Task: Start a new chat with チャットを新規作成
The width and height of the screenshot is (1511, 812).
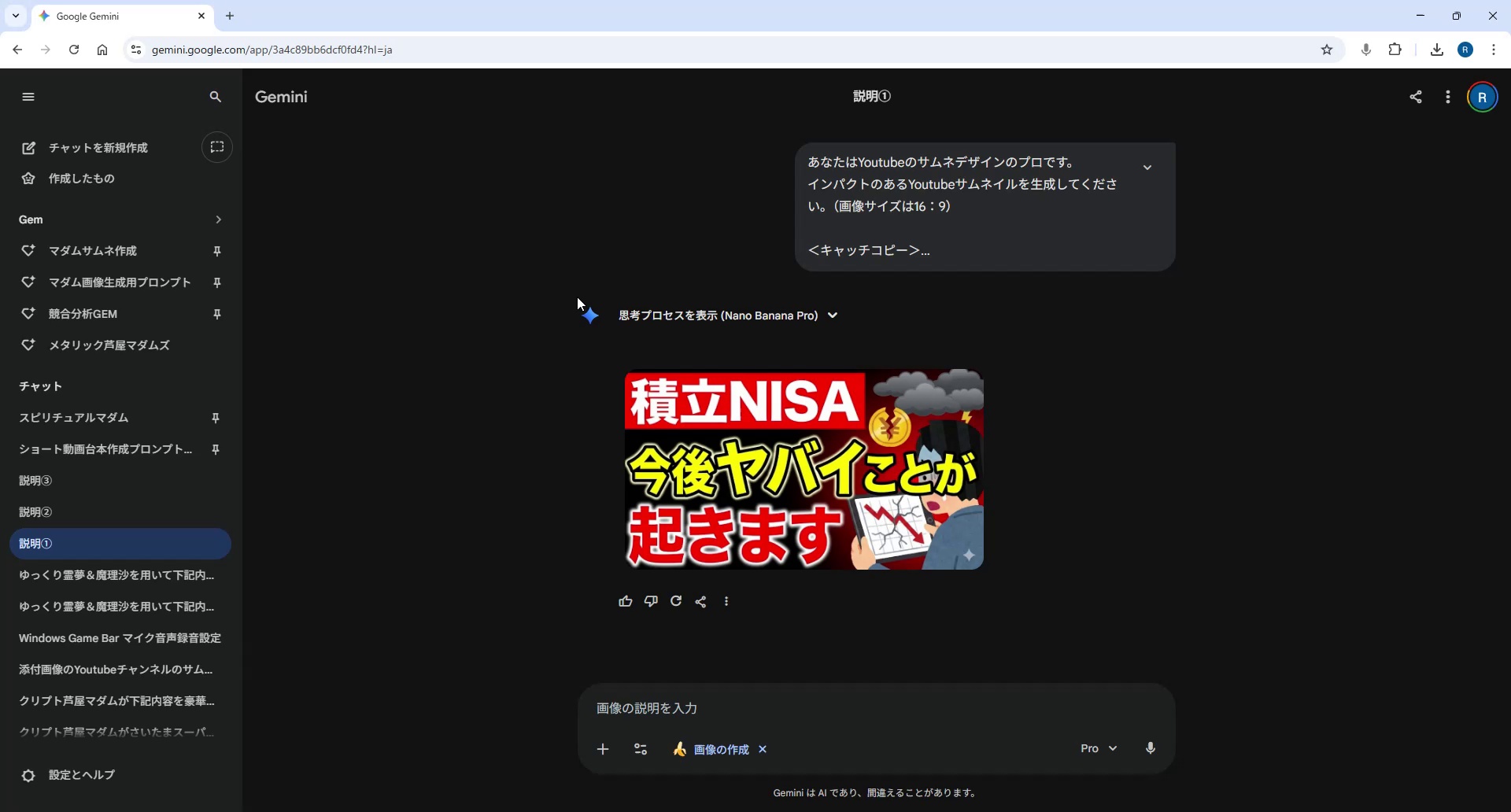Action: click(98, 148)
